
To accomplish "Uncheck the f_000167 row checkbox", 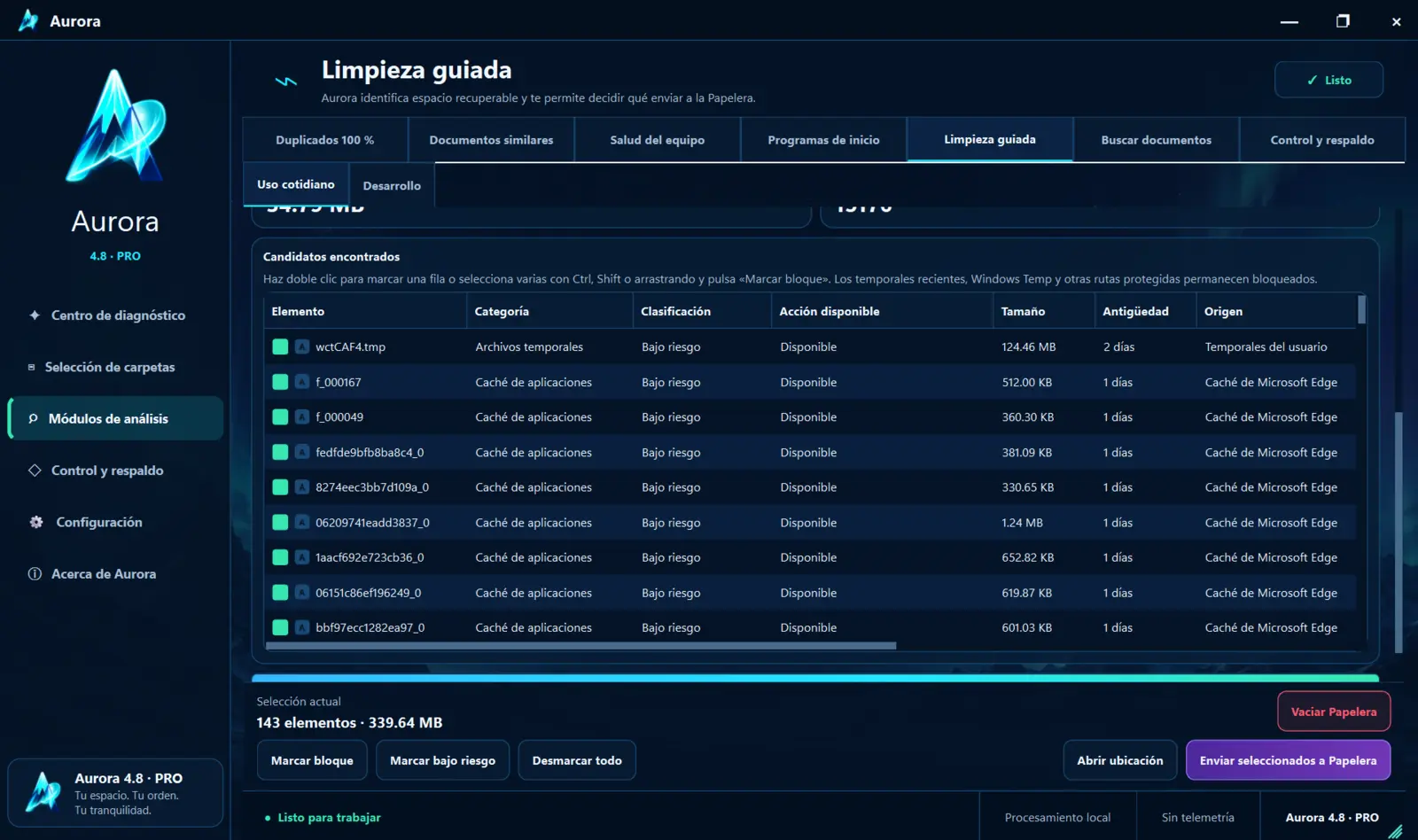I will [x=280, y=382].
